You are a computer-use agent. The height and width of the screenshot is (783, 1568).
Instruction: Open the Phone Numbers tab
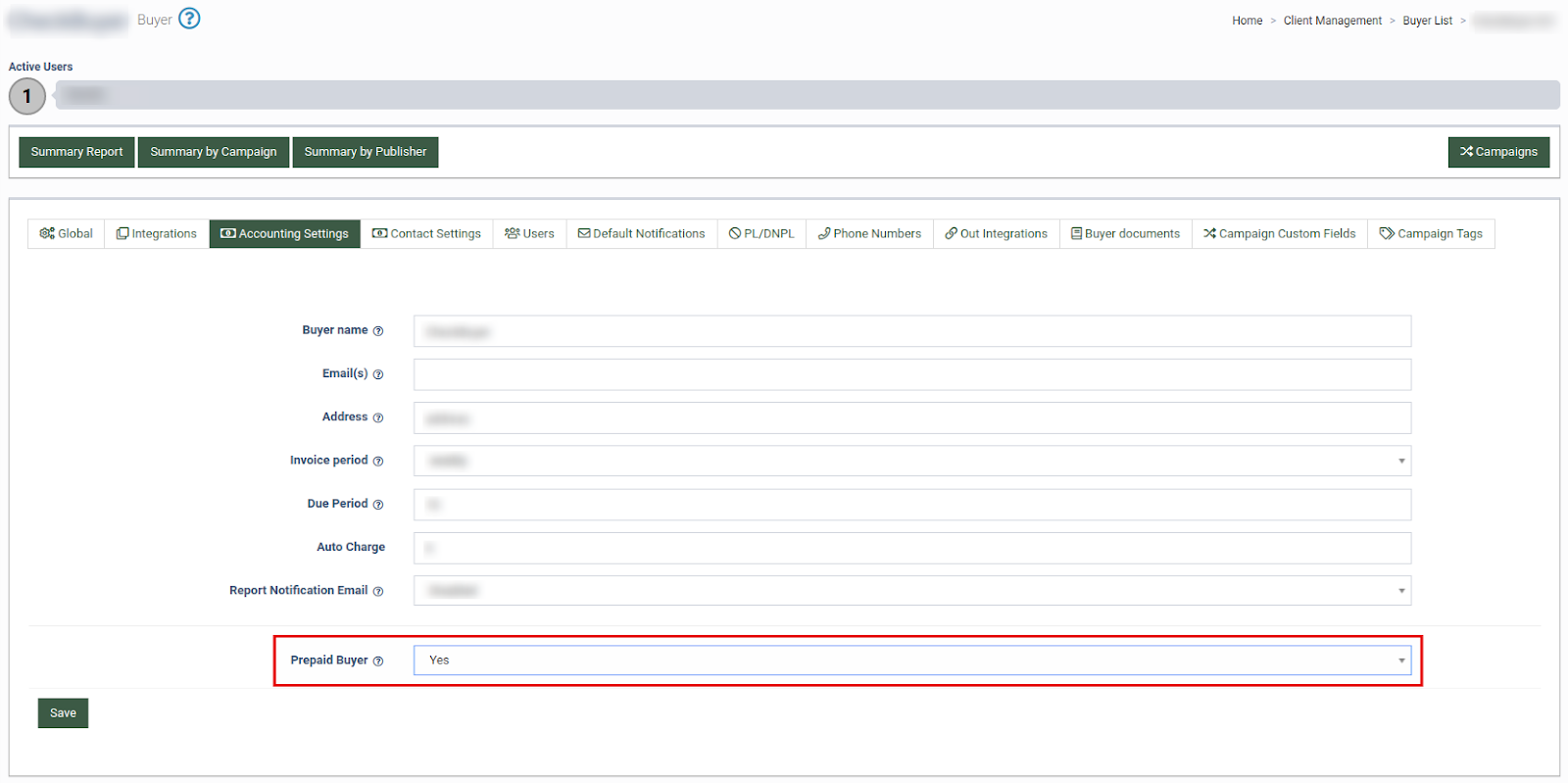click(869, 233)
